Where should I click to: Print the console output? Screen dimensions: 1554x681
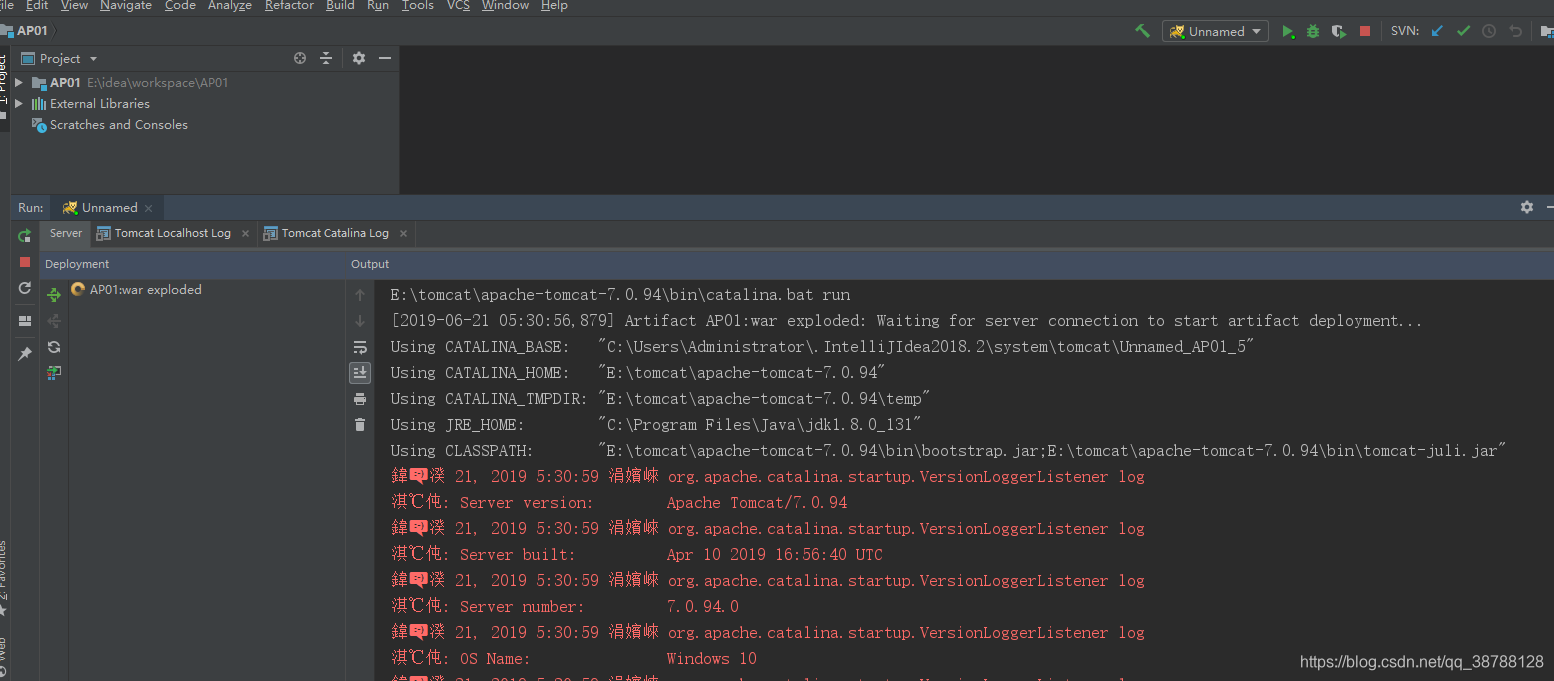[360, 399]
